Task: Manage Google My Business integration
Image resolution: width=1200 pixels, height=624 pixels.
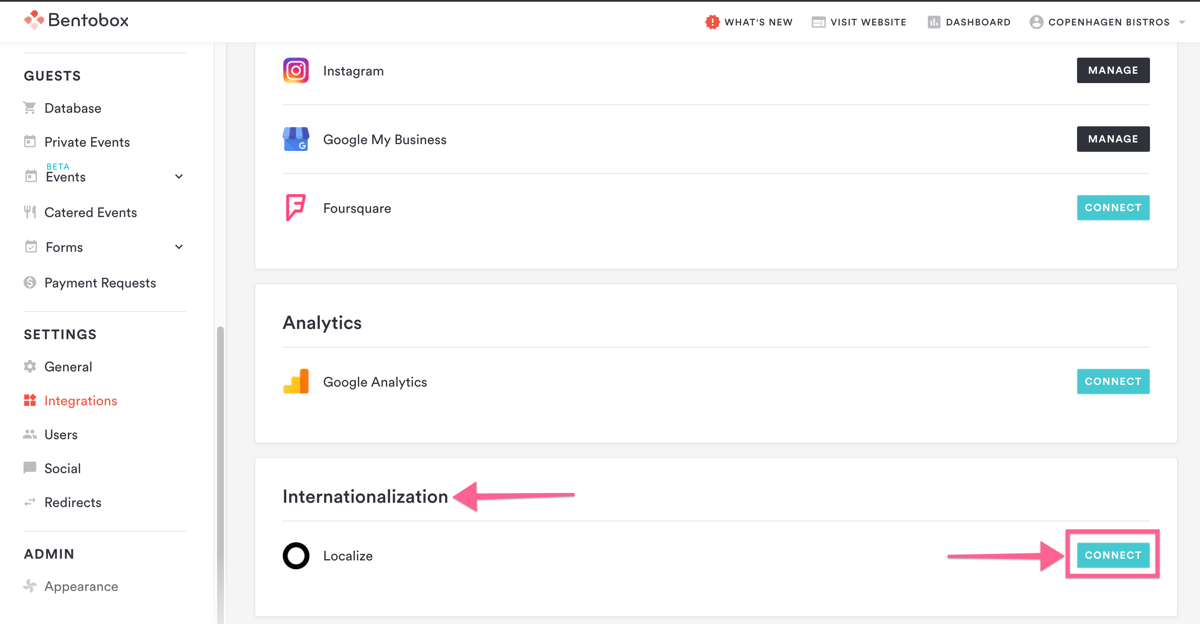Action: point(1113,139)
